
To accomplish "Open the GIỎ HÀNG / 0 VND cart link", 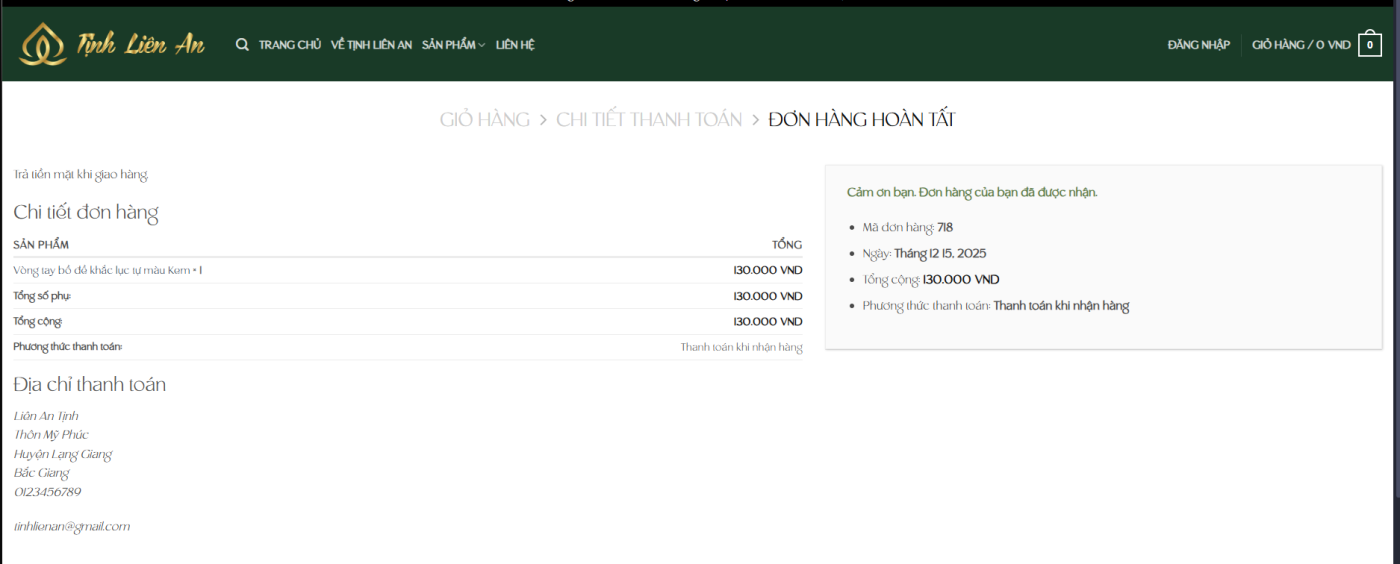I will (x=1301, y=45).
